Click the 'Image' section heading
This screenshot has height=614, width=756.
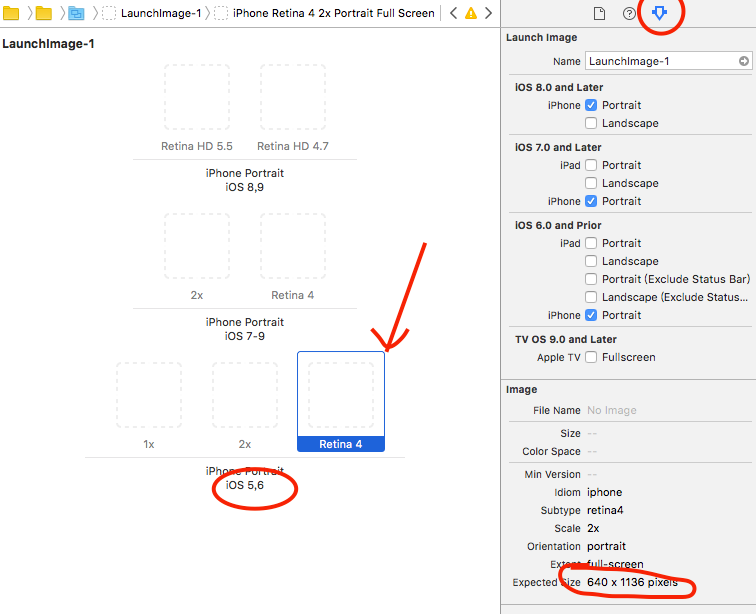[521, 390]
